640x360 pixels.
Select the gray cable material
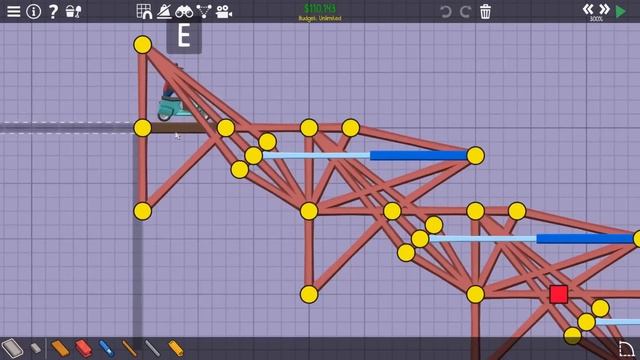pyautogui.click(x=152, y=349)
